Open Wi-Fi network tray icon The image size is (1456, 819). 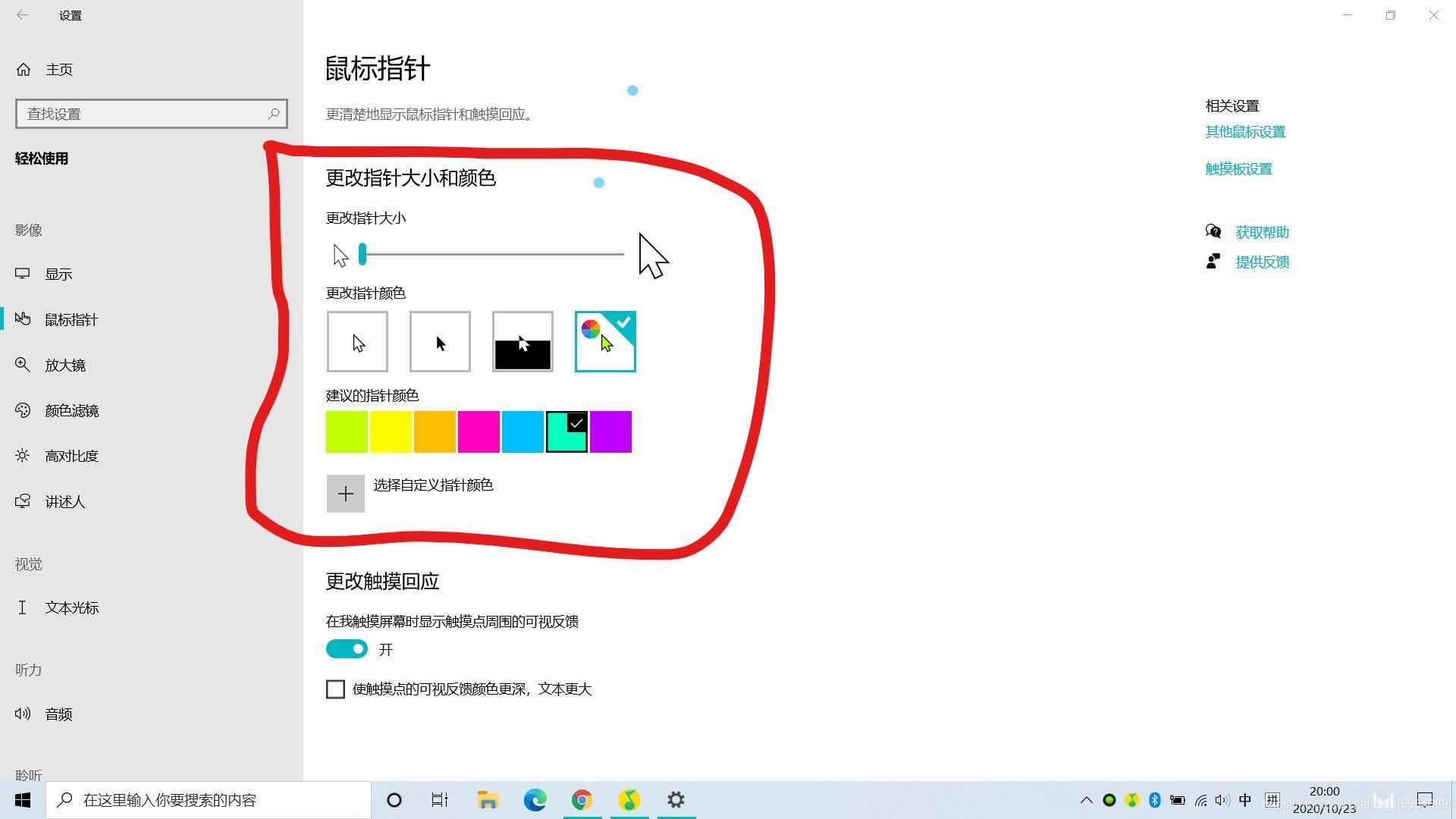point(1200,800)
